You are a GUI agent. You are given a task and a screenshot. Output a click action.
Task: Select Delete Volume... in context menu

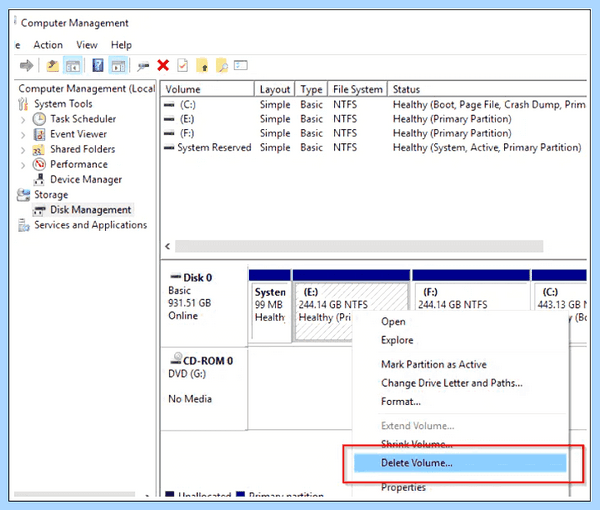(460, 463)
